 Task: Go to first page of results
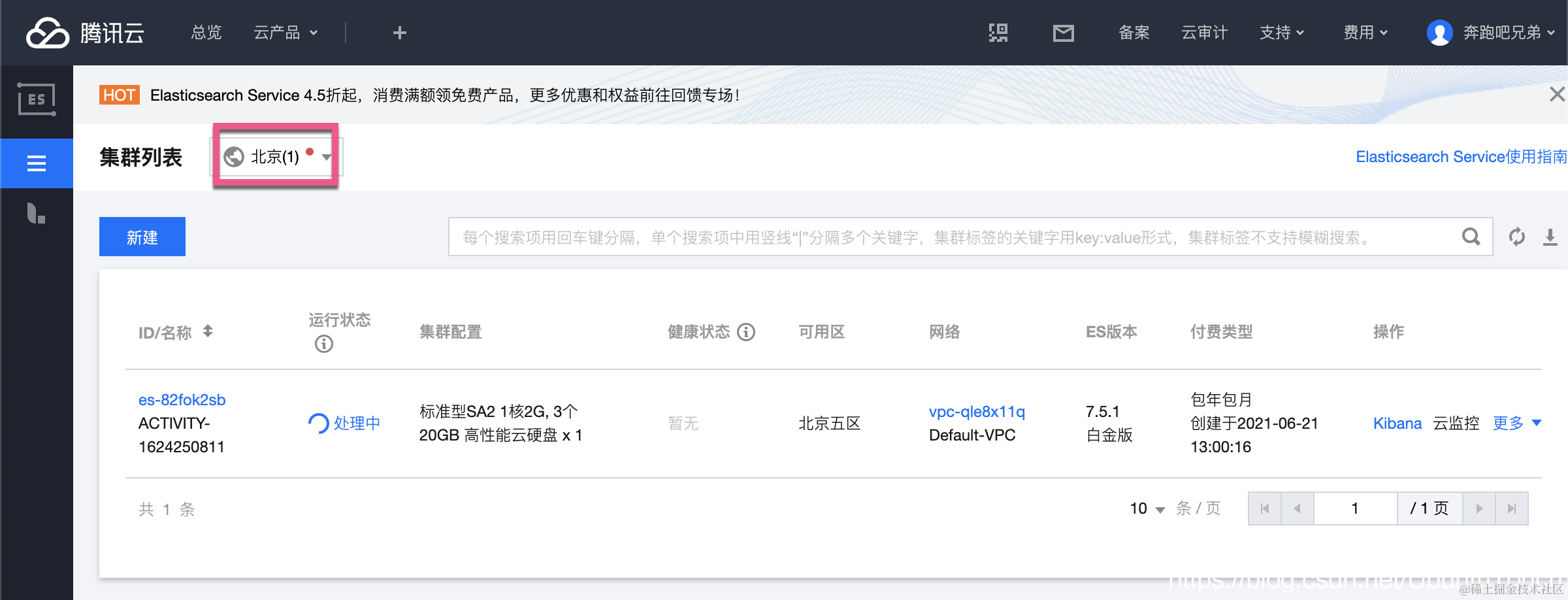click(x=1265, y=508)
